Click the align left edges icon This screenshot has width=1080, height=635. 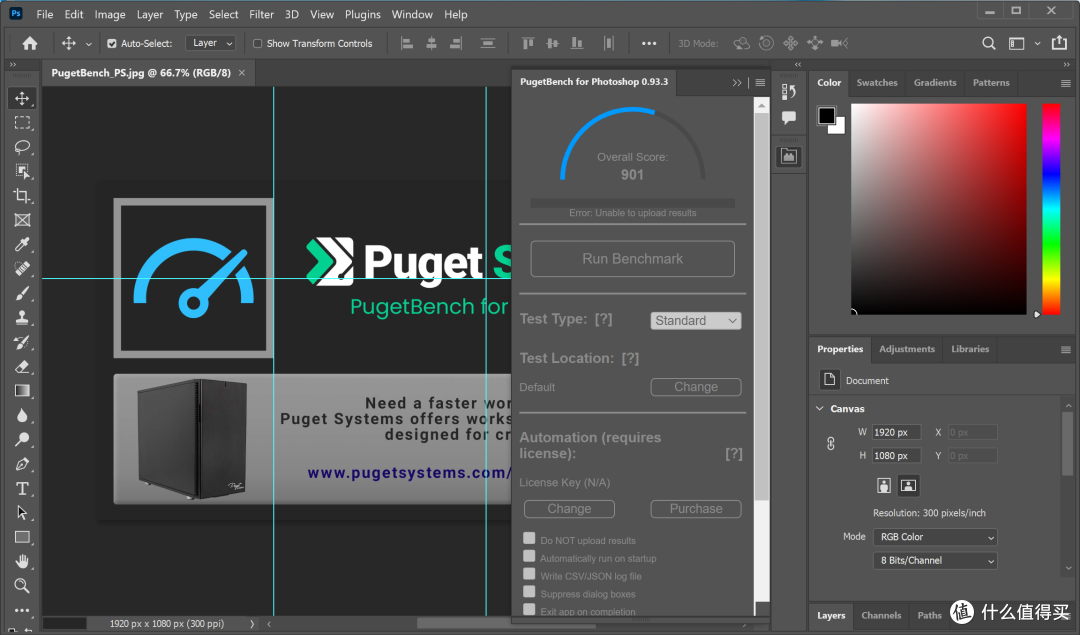pos(407,43)
